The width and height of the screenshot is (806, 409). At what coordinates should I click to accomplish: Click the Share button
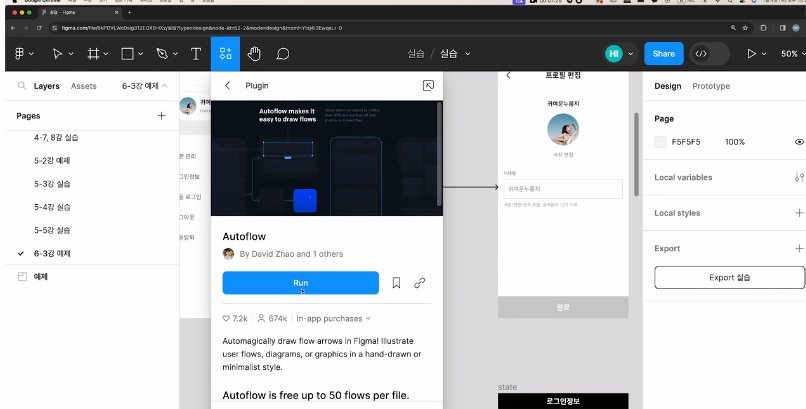pos(664,53)
